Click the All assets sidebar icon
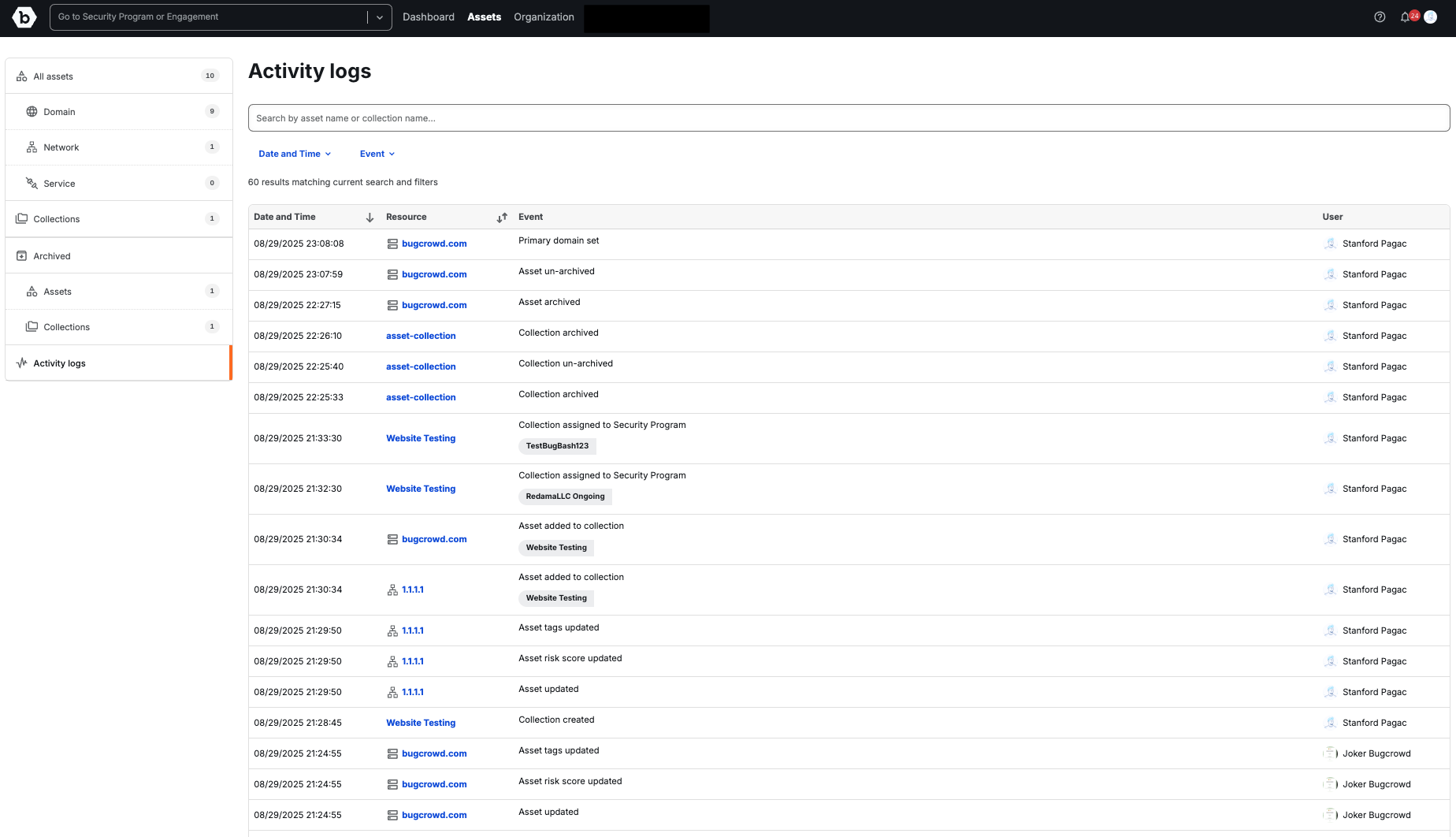The width and height of the screenshot is (1456, 837). coord(21,76)
